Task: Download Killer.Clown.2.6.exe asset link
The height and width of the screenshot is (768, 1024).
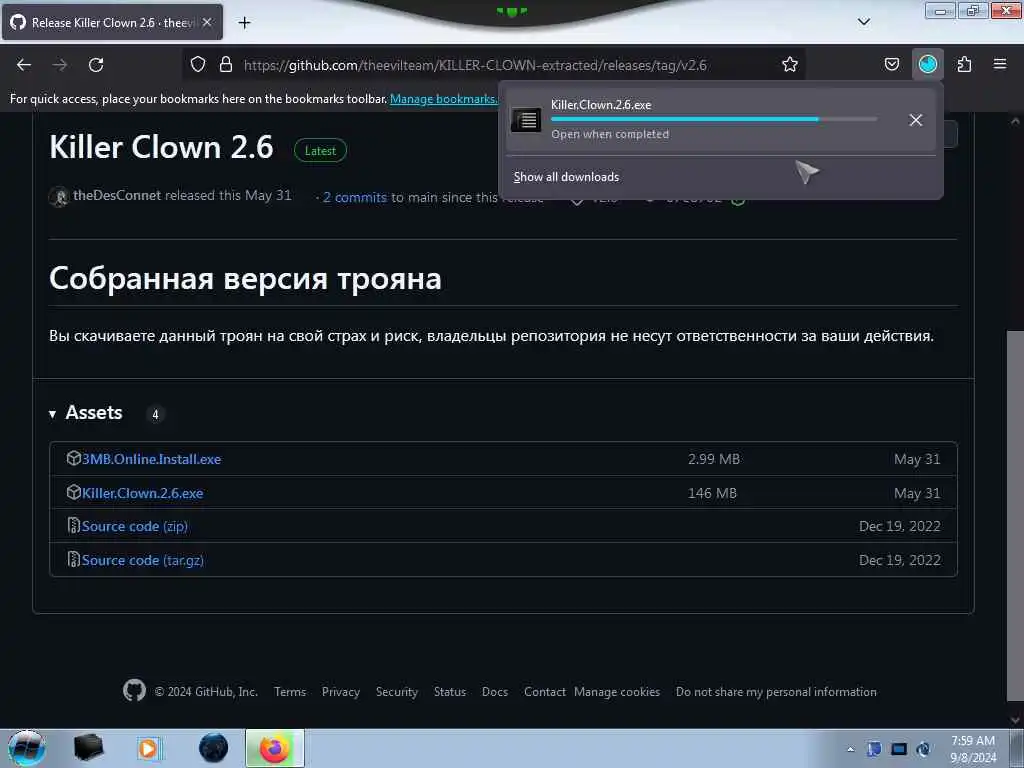Action: 142,493
